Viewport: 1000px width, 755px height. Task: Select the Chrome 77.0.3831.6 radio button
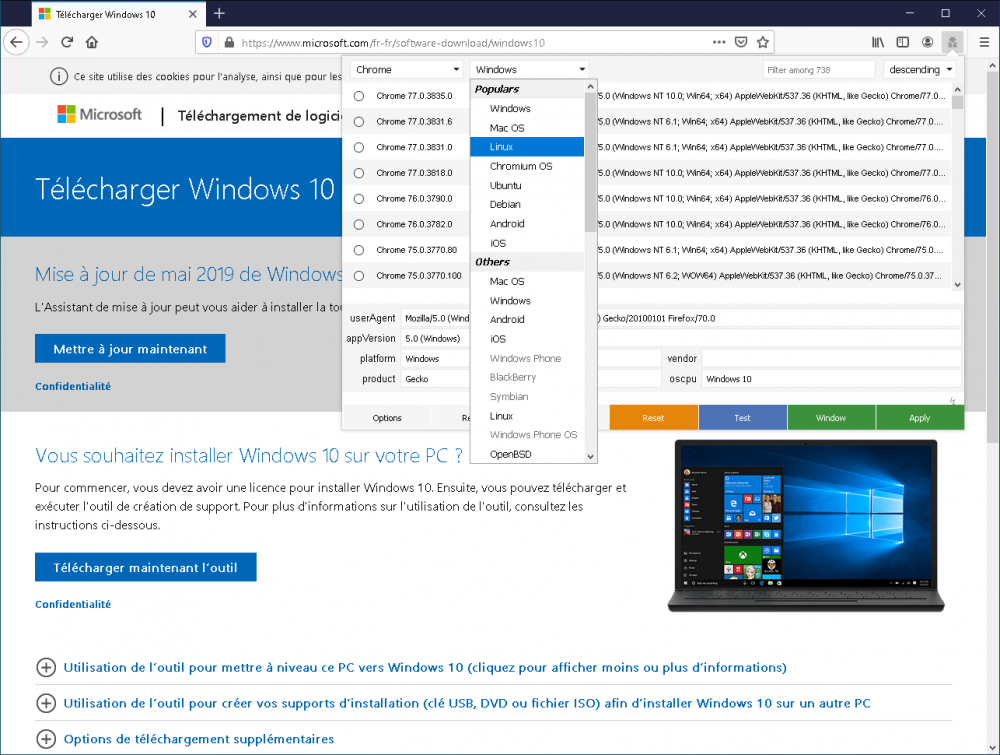coord(359,122)
